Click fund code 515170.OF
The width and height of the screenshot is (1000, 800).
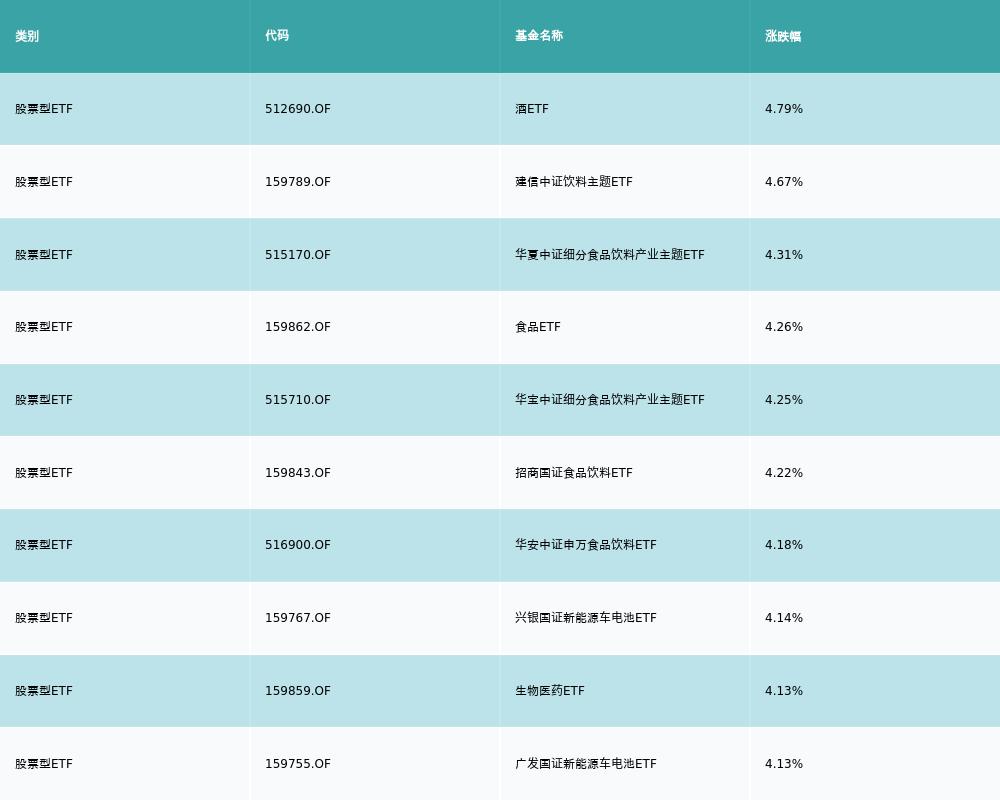pyautogui.click(x=298, y=255)
